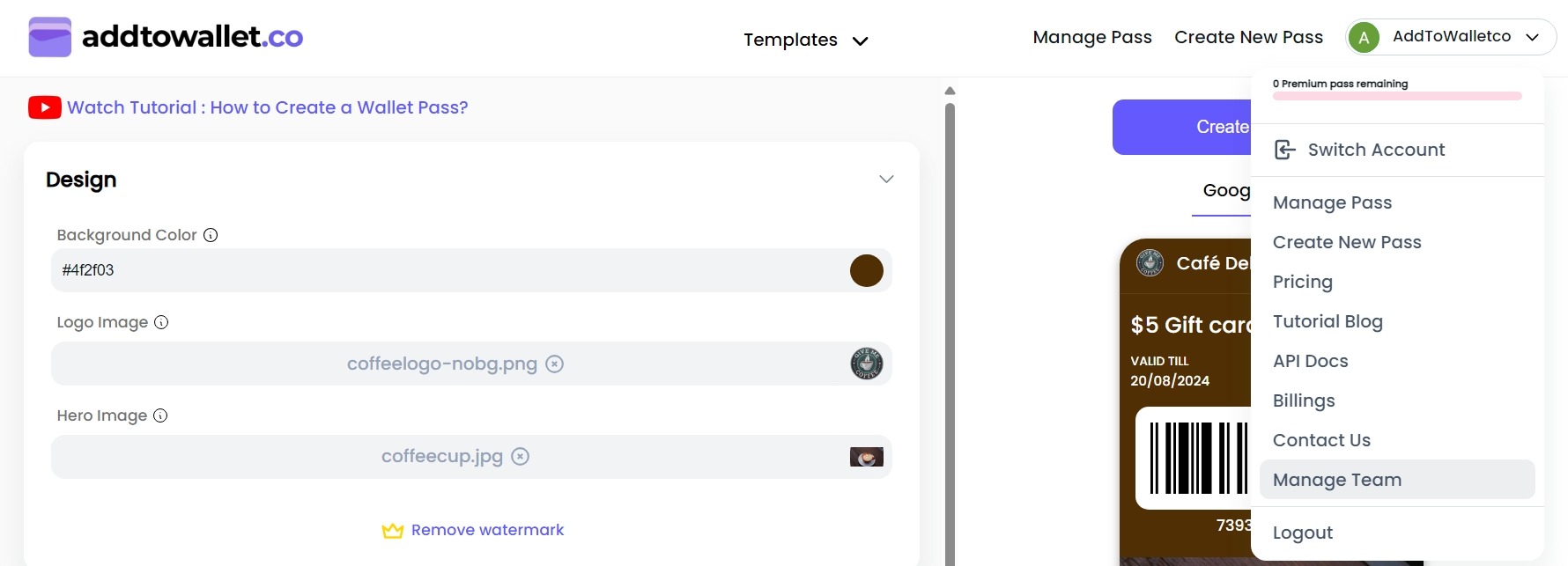Image resolution: width=1568 pixels, height=566 pixels.
Task: Click the coffee logo image thumbnail
Action: point(866,364)
